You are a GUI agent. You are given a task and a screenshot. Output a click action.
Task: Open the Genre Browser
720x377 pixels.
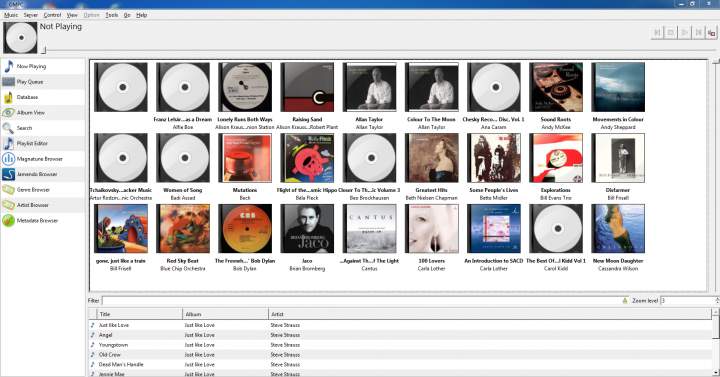click(x=42, y=190)
